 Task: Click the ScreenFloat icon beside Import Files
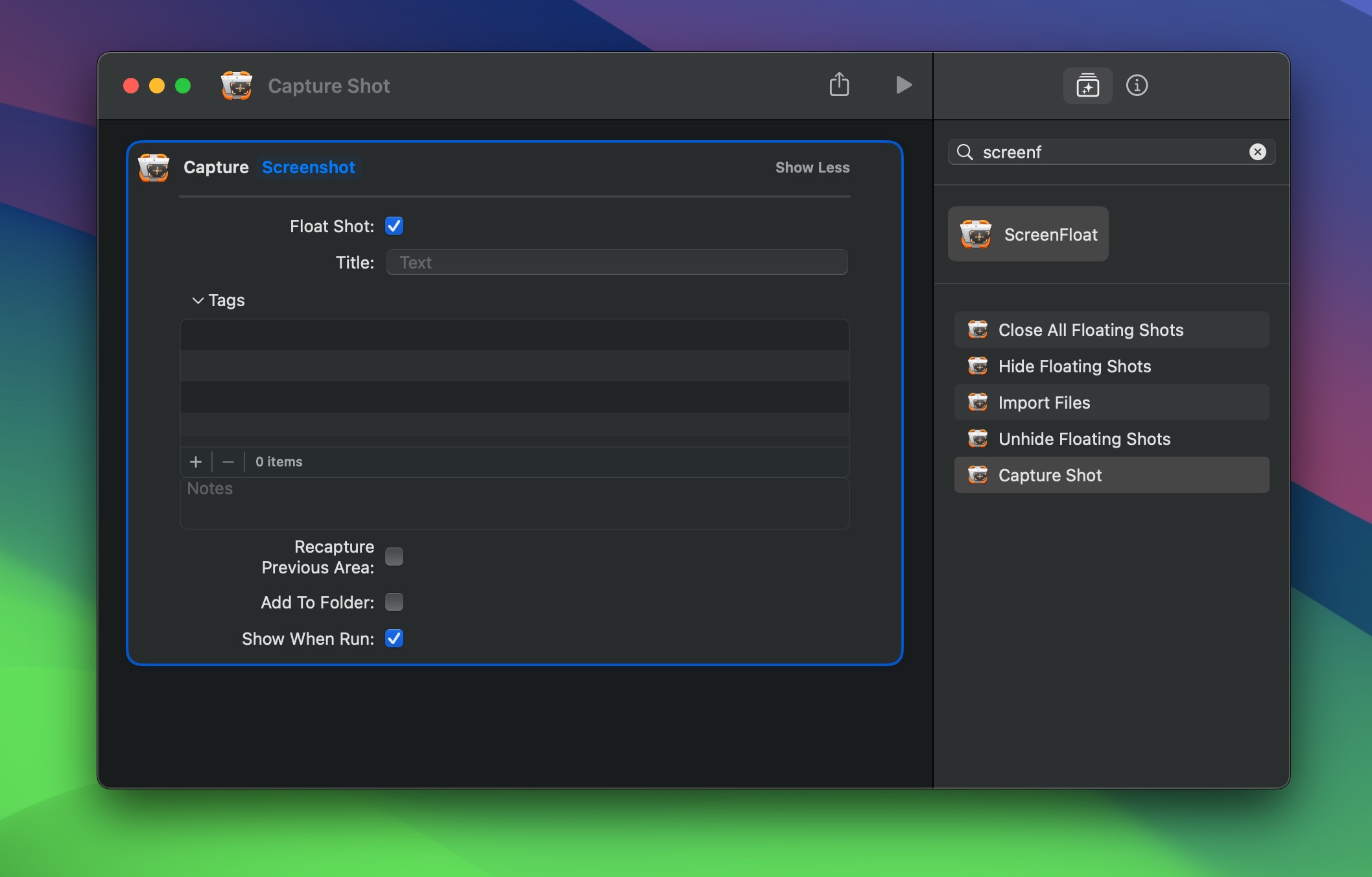click(978, 402)
